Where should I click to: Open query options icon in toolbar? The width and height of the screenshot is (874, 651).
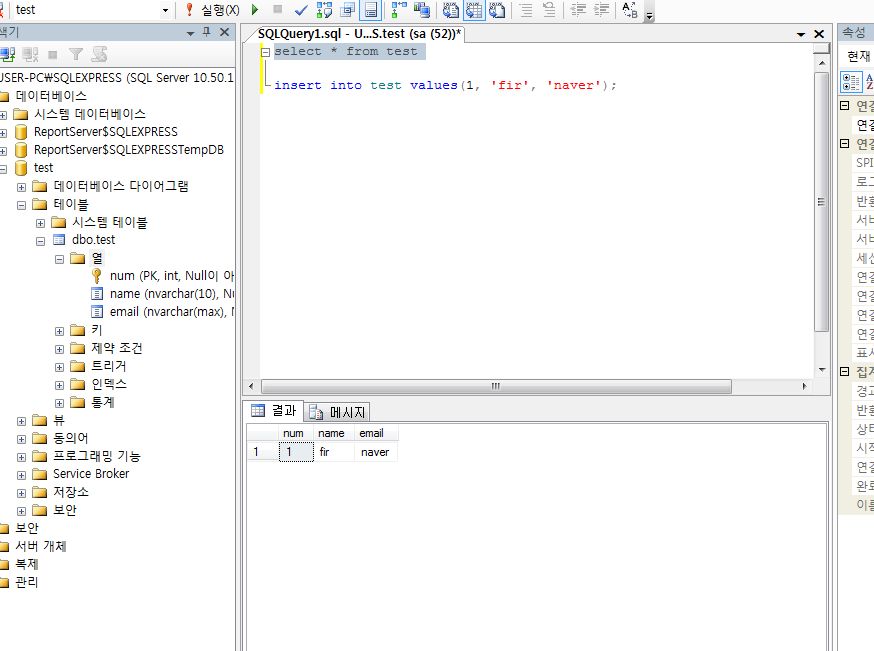tap(348, 10)
